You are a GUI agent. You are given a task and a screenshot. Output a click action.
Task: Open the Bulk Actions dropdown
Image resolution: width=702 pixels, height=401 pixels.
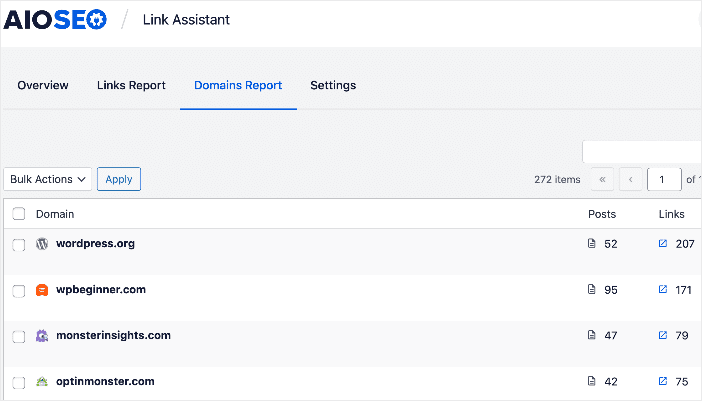tap(47, 179)
